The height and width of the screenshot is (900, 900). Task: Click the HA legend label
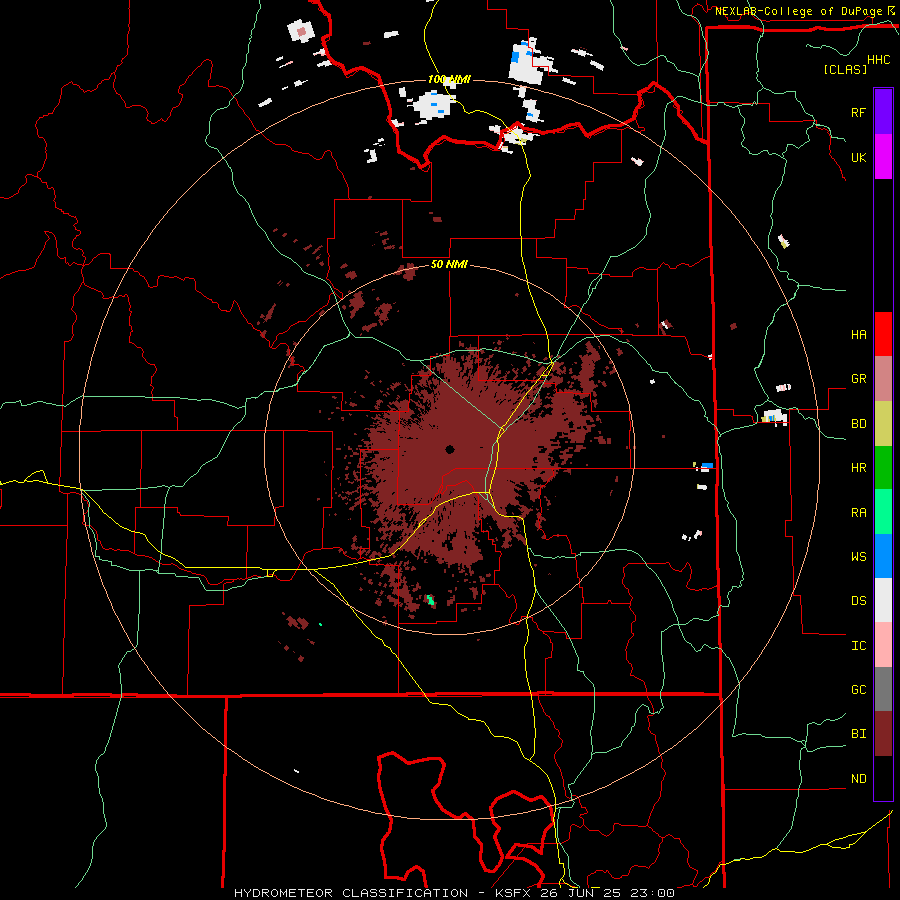pyautogui.click(x=858, y=334)
